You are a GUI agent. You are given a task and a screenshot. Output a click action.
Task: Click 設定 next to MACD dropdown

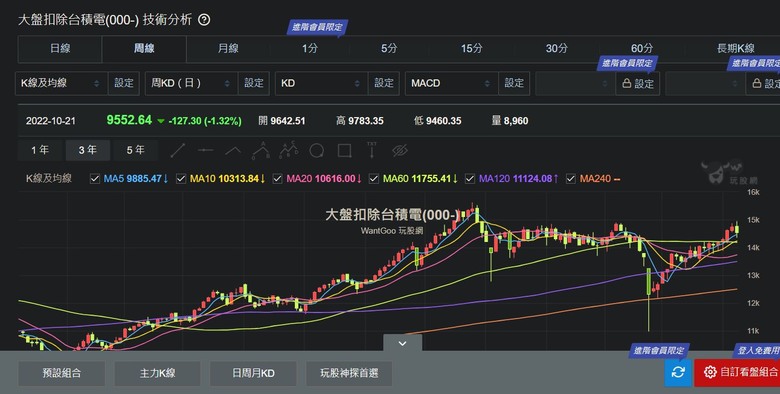click(514, 83)
